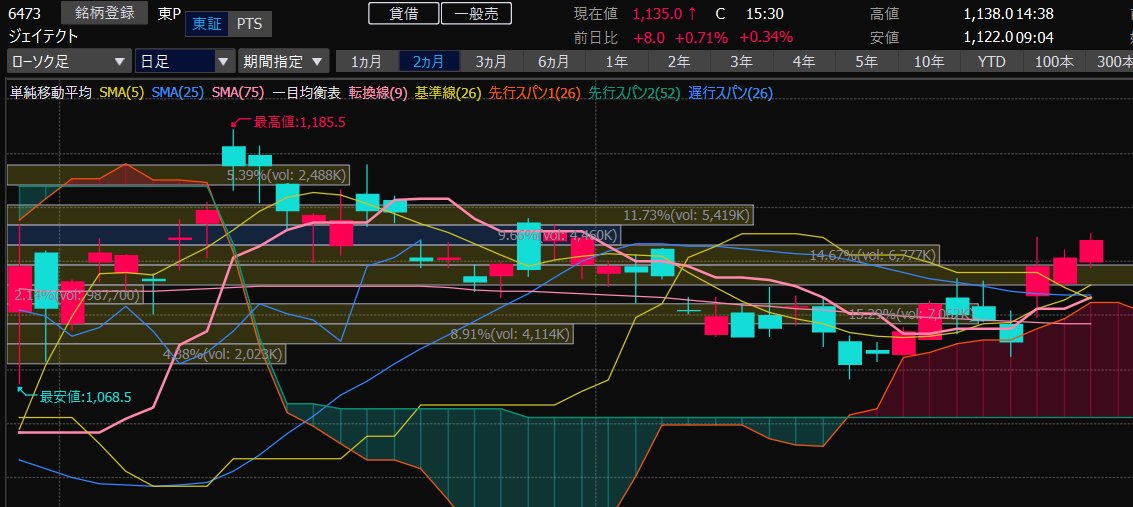Click the +0.71% change value
Screen dimensions: 1133x507
point(701,38)
